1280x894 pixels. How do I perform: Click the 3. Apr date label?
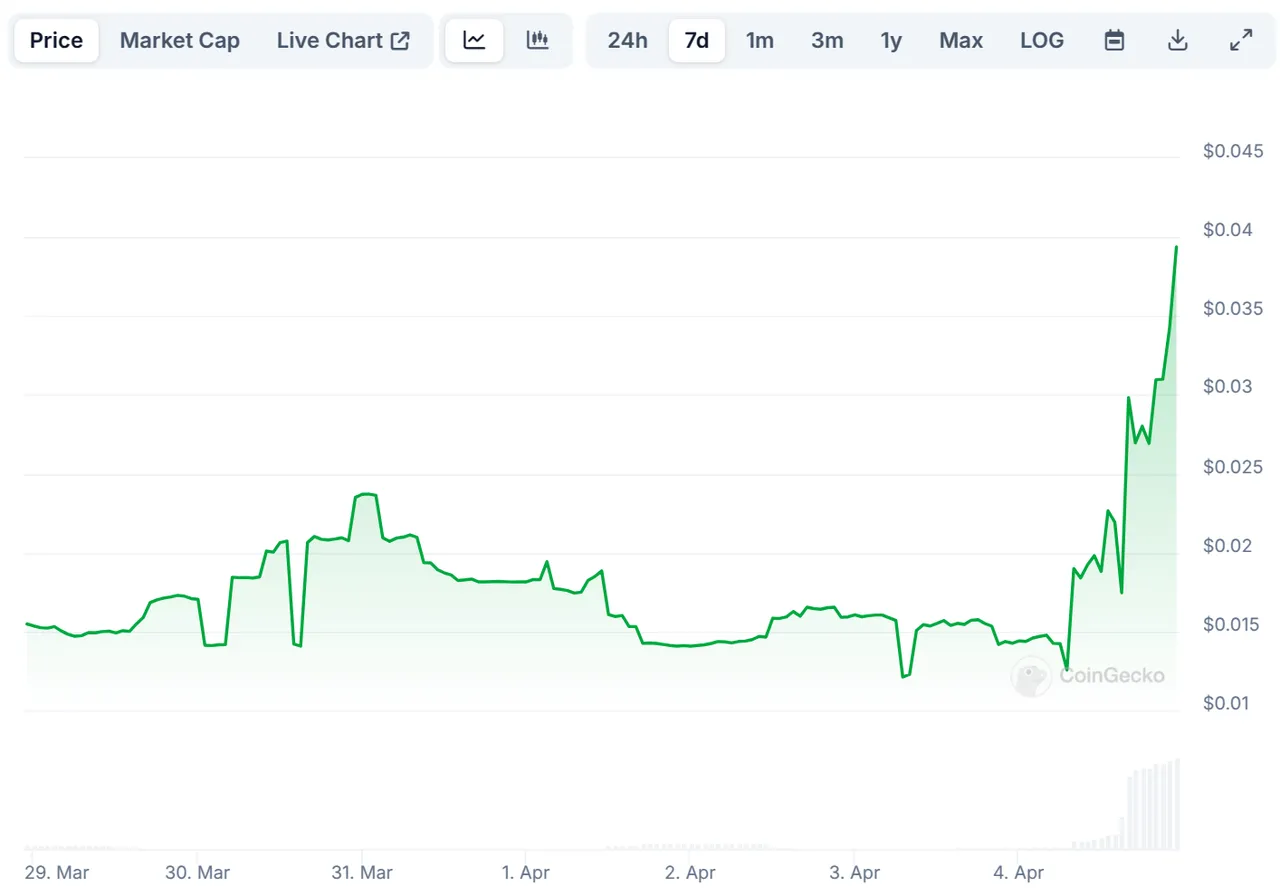(854, 872)
